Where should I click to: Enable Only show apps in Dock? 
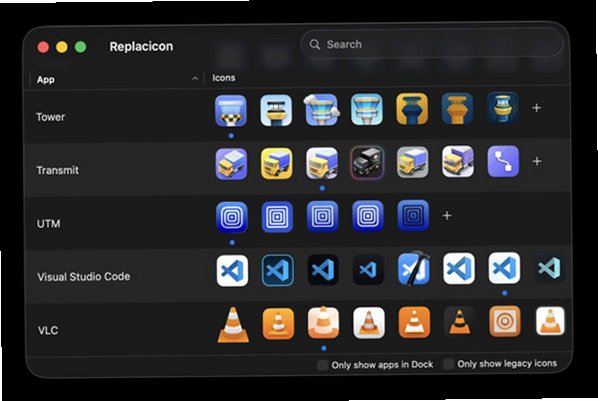click(x=323, y=365)
